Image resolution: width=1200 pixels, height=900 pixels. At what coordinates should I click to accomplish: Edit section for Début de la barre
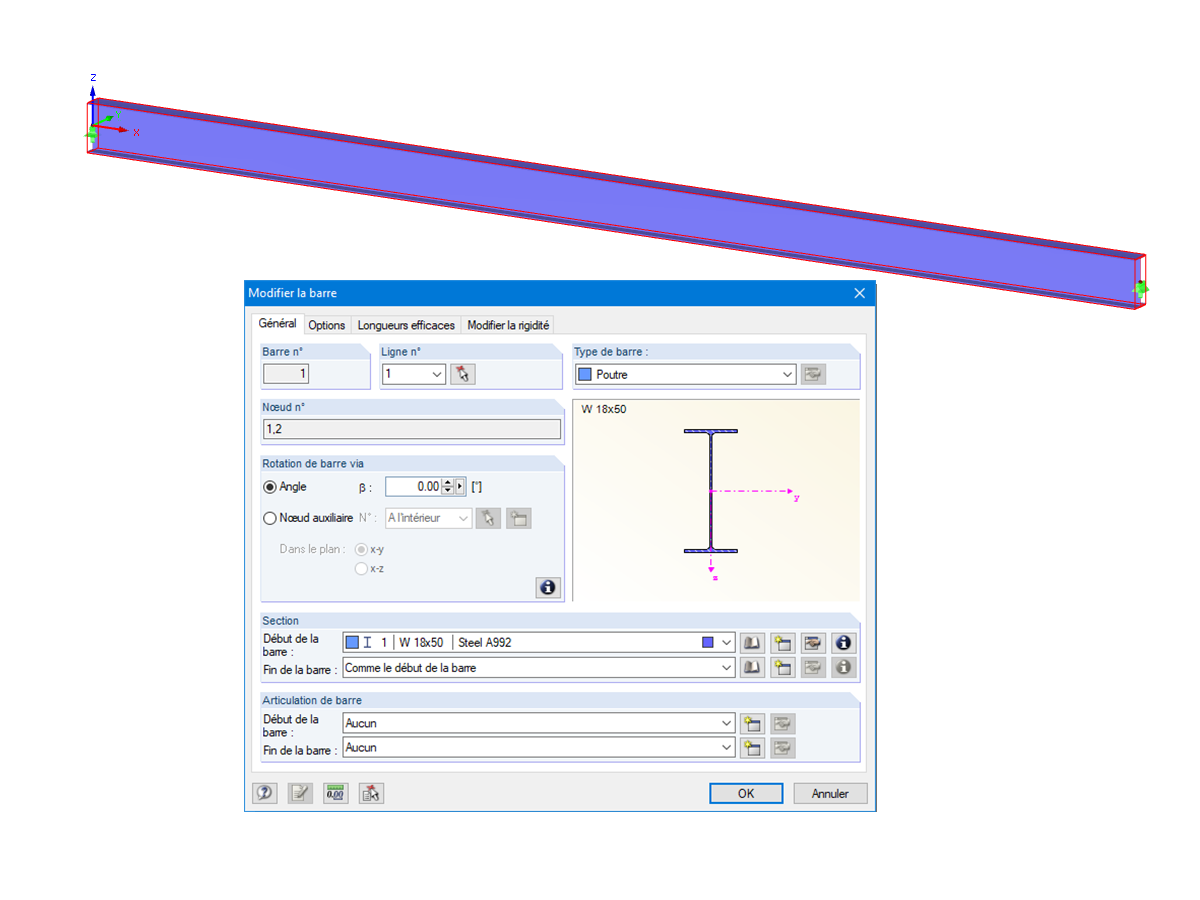[x=813, y=643]
